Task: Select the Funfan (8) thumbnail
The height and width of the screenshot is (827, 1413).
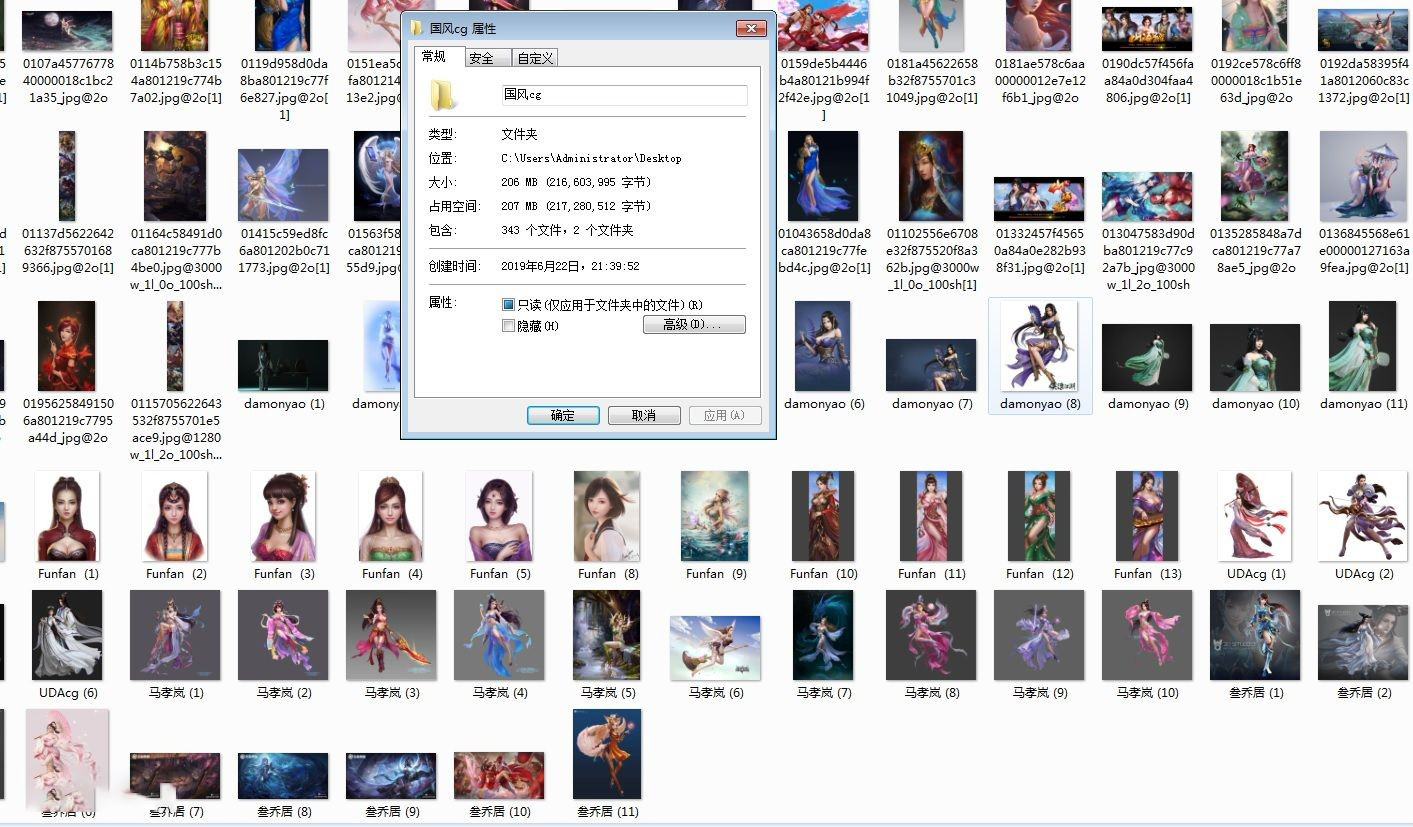Action: pyautogui.click(x=606, y=516)
